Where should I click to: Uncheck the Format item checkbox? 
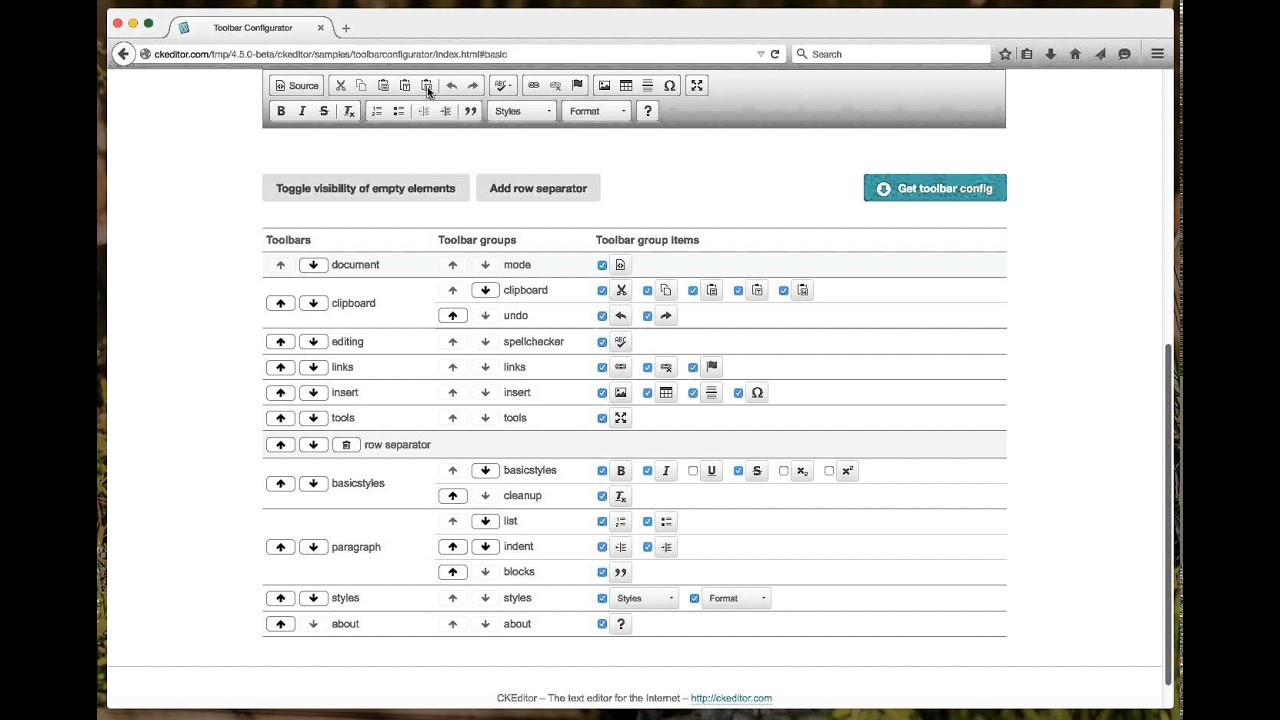point(694,599)
